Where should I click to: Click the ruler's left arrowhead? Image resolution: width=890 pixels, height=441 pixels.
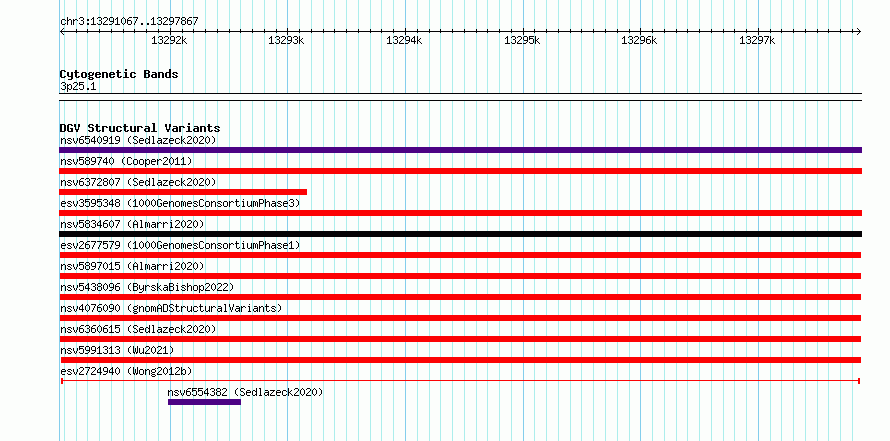tap(62, 31)
